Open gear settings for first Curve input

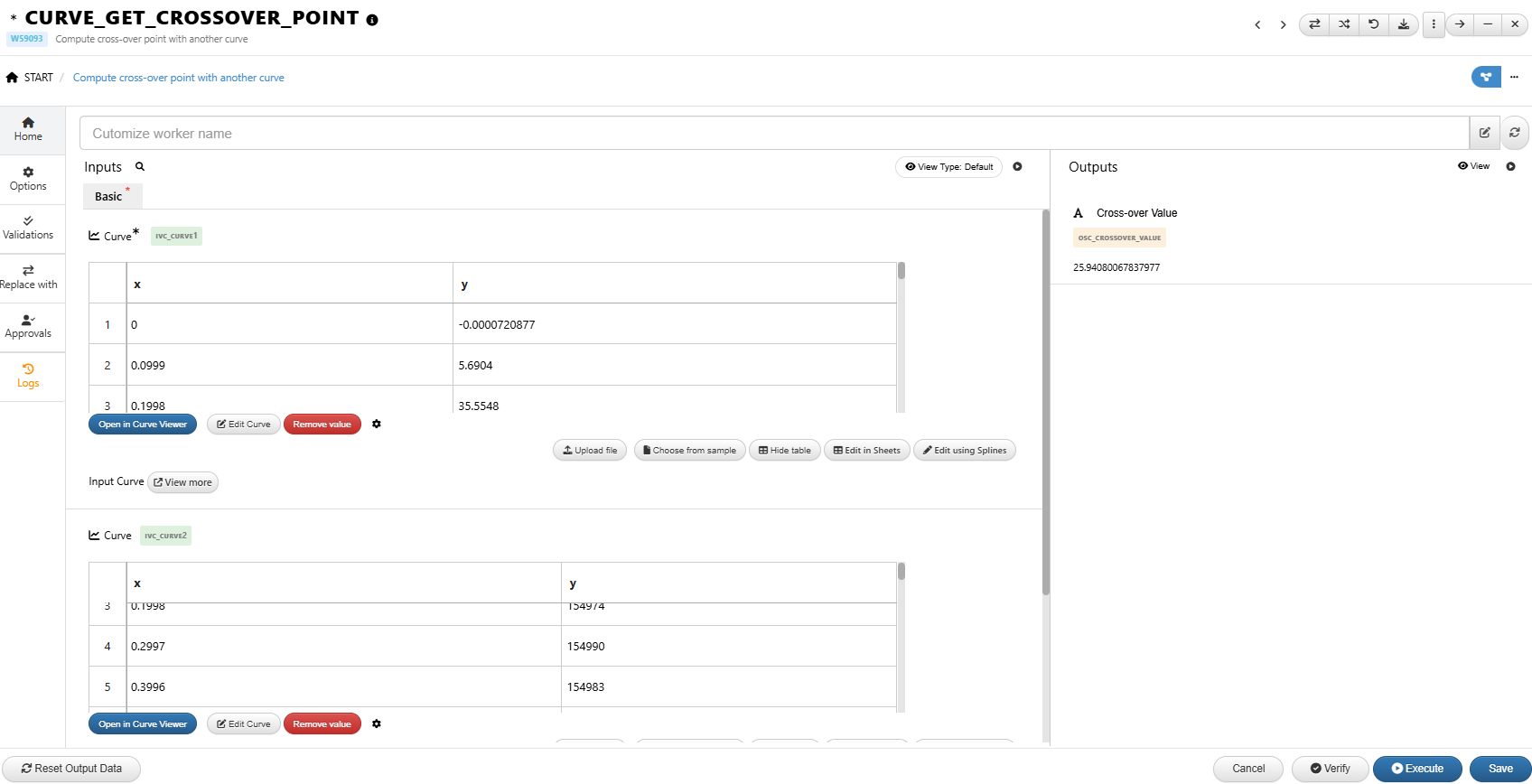point(377,424)
